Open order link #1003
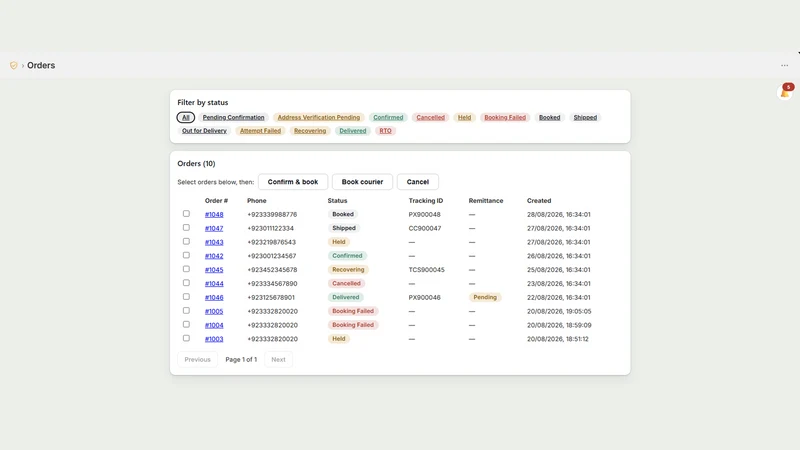 point(214,339)
